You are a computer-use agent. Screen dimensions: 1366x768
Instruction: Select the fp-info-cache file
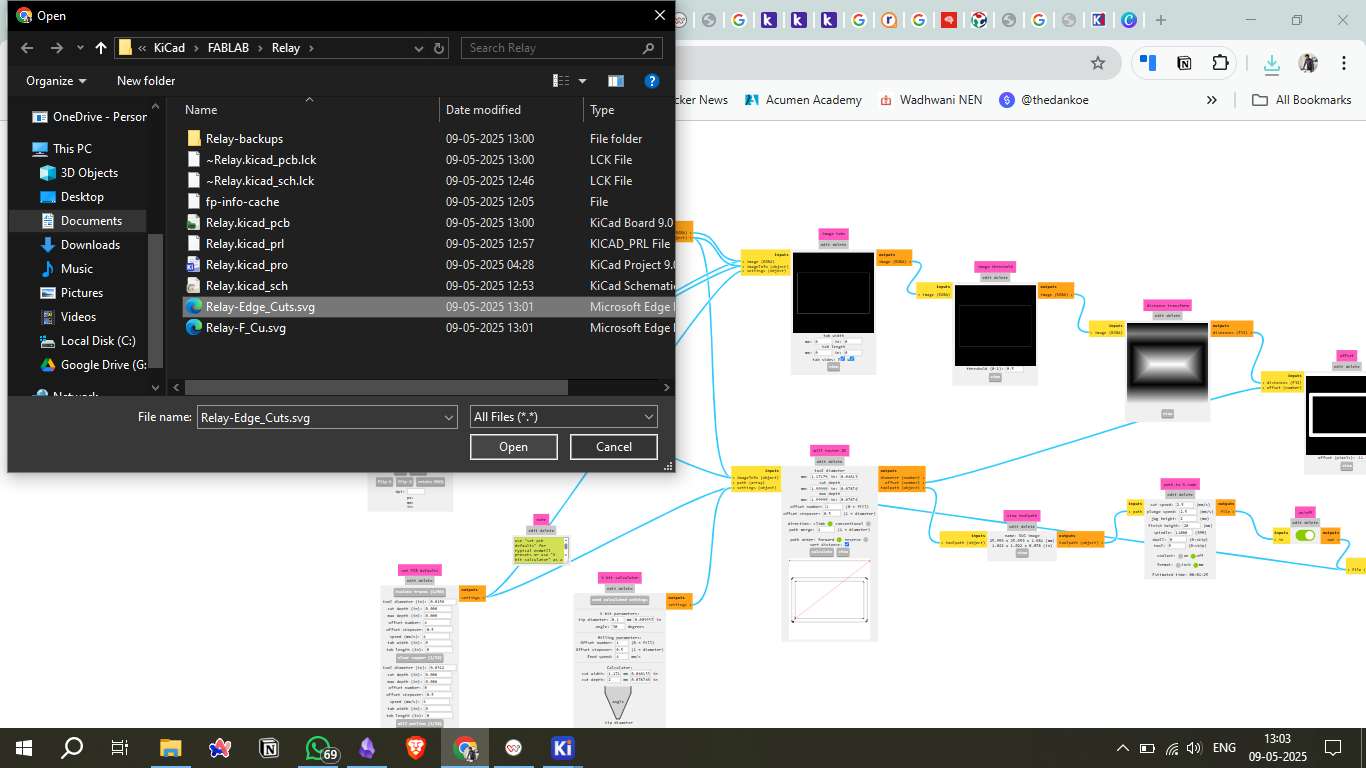pos(242,202)
